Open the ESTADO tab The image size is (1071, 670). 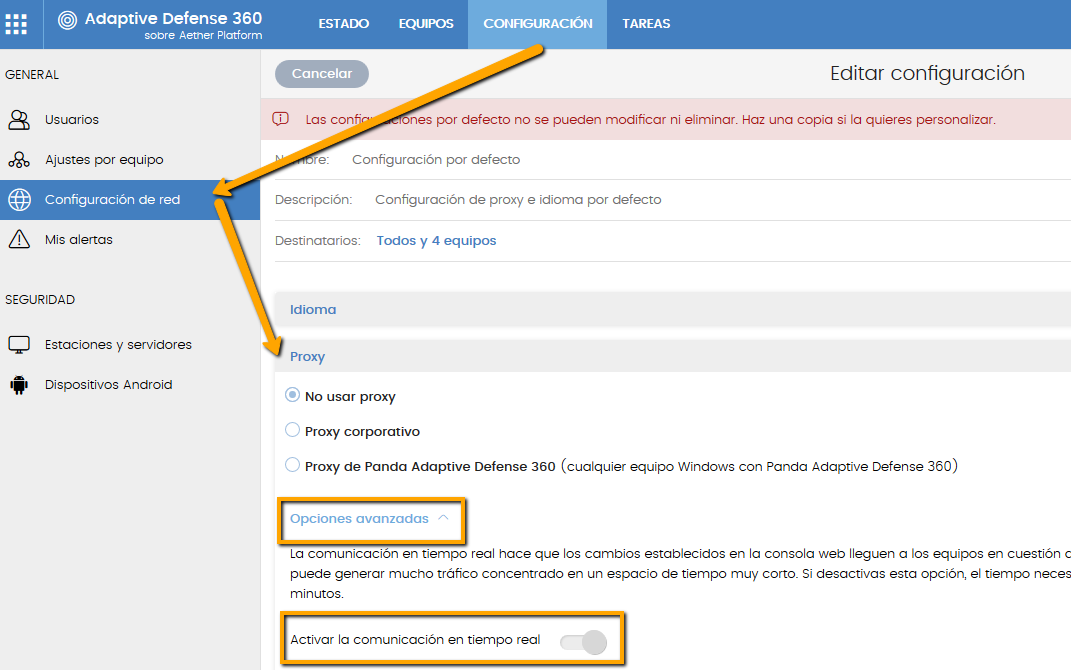tap(344, 24)
